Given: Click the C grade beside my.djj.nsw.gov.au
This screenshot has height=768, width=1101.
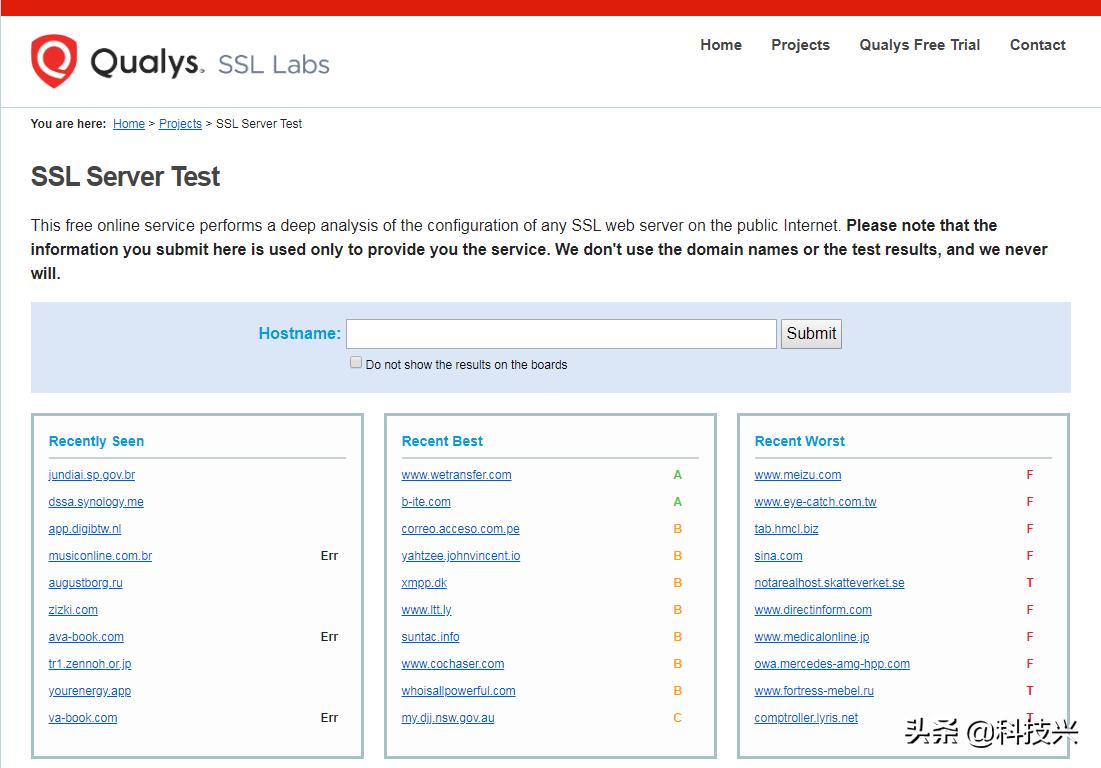Looking at the screenshot, I should tap(677, 717).
